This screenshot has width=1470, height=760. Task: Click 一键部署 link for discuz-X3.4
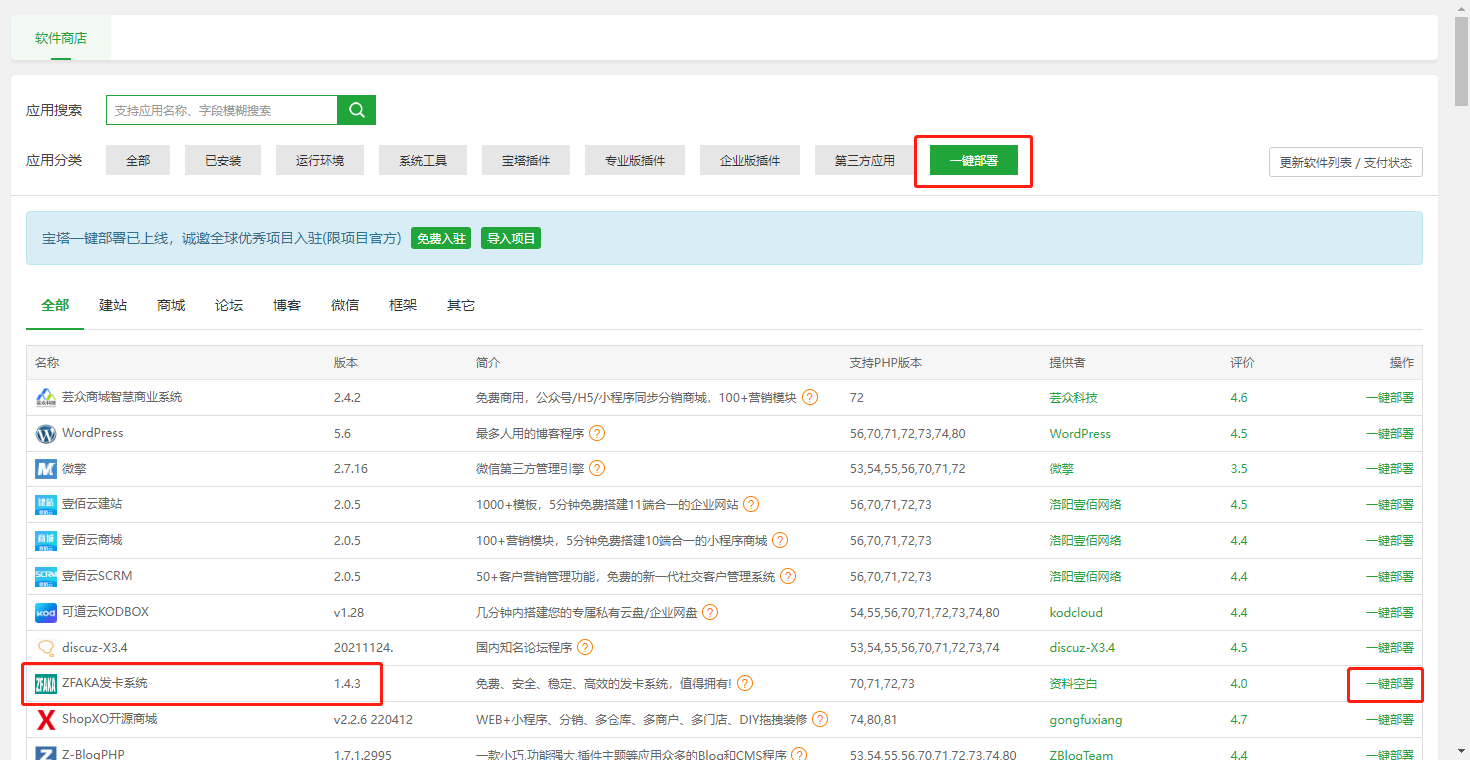(1389, 648)
